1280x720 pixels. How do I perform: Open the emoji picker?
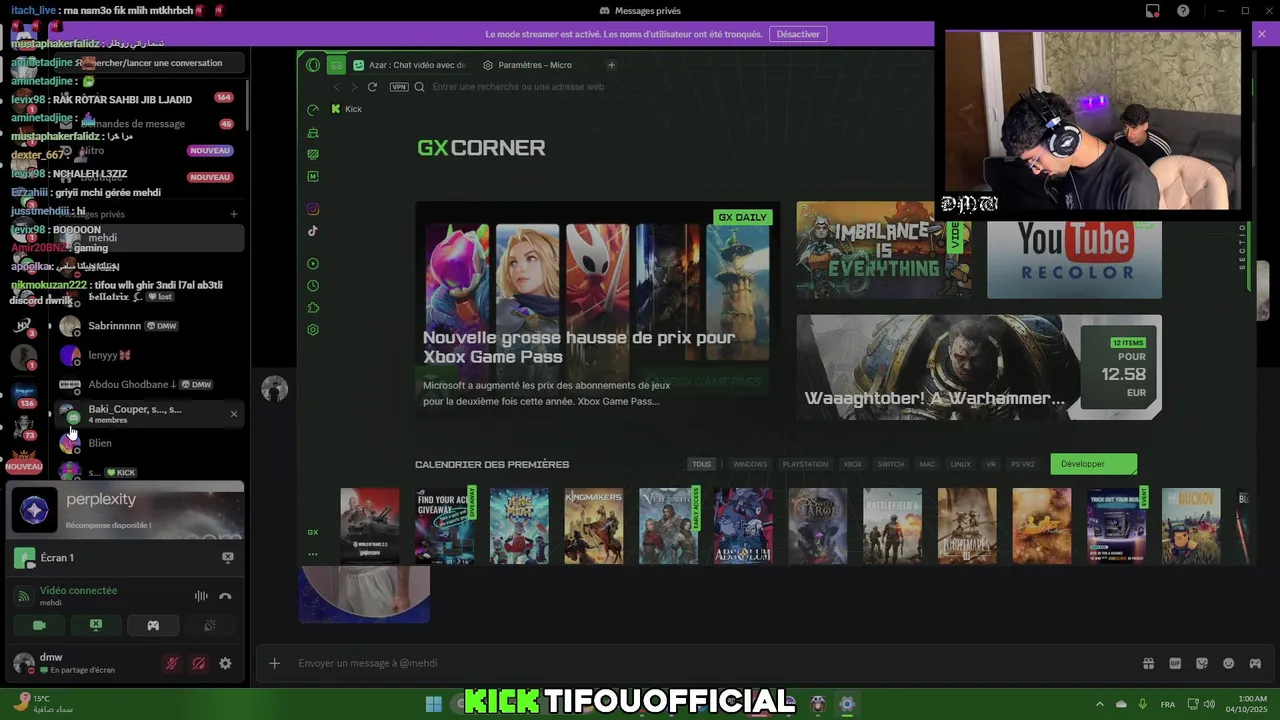pos(1228,663)
